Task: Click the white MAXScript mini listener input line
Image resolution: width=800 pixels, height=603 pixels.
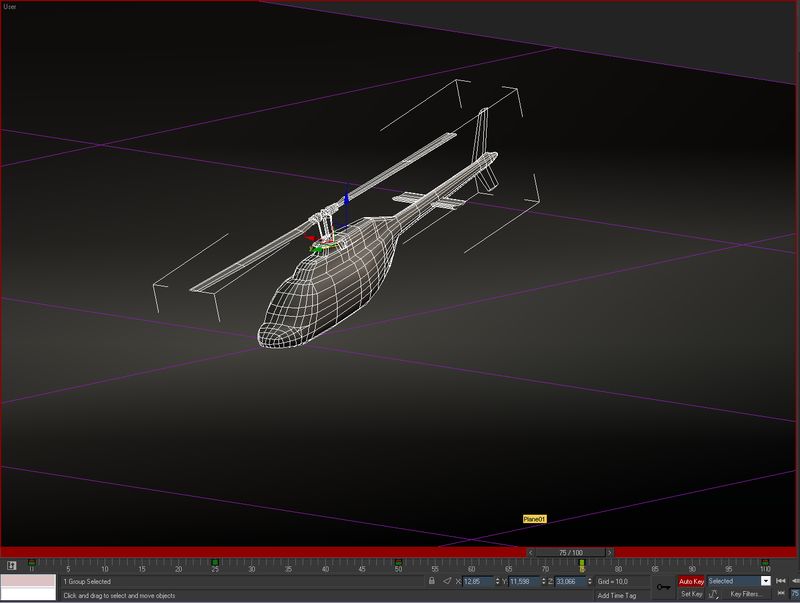Action: point(28,594)
